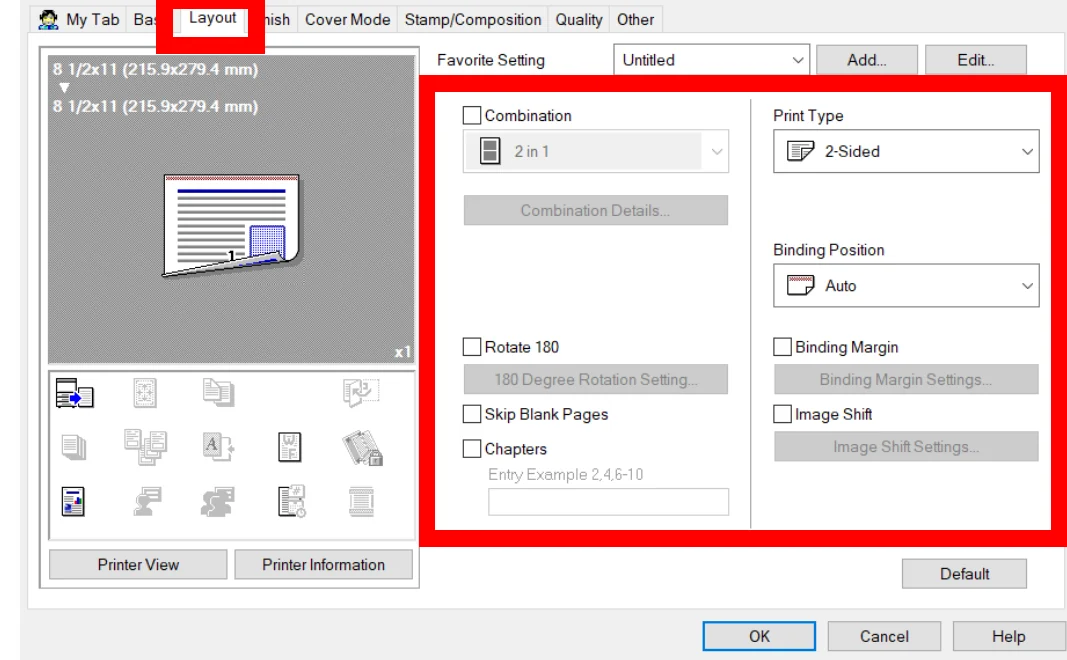Click the page with W and F icon
The height and width of the screenshot is (660, 1067).
(x=290, y=447)
